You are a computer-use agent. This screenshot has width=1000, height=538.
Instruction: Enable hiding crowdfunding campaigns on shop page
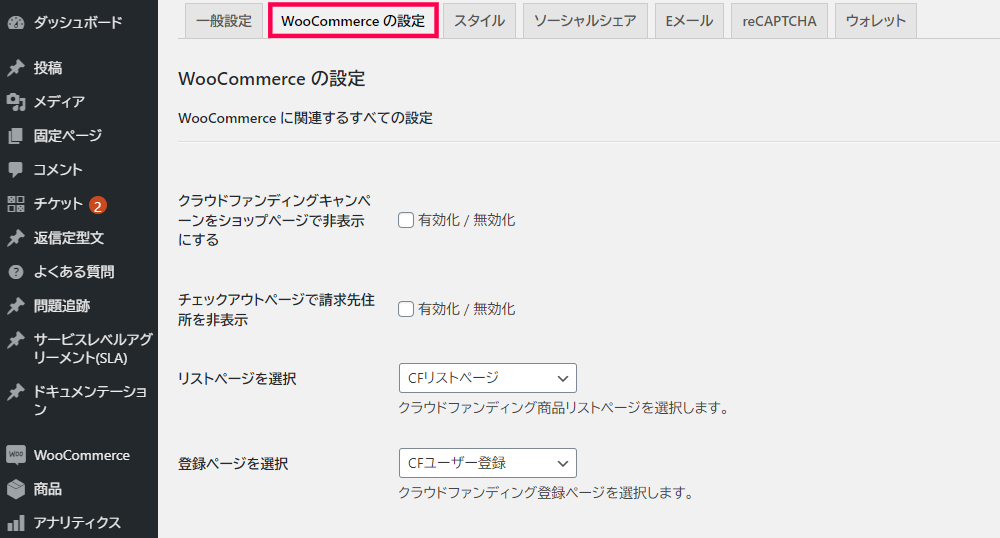[406, 221]
